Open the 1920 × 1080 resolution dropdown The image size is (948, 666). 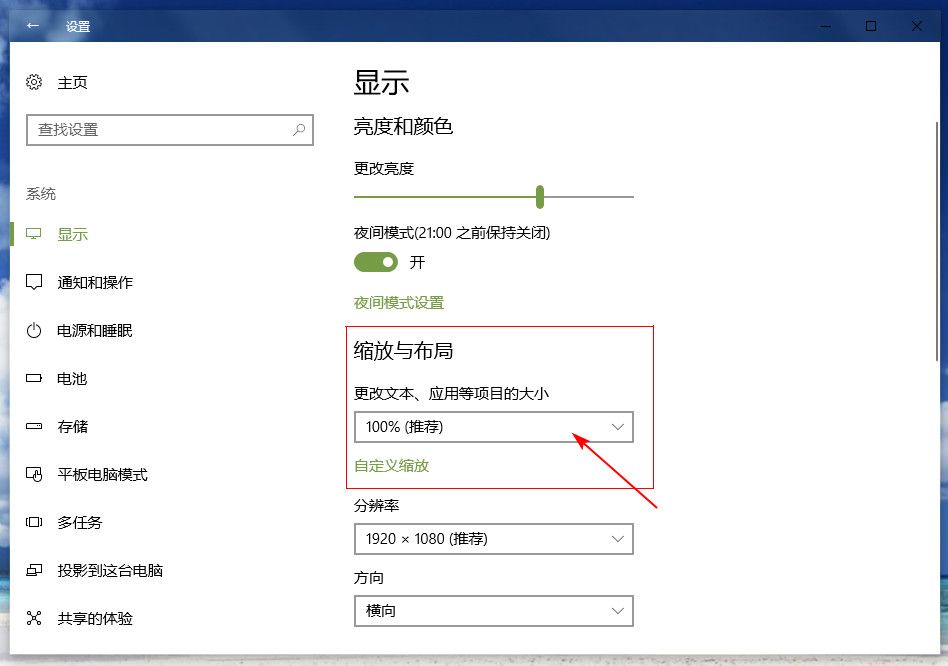[x=493, y=538]
